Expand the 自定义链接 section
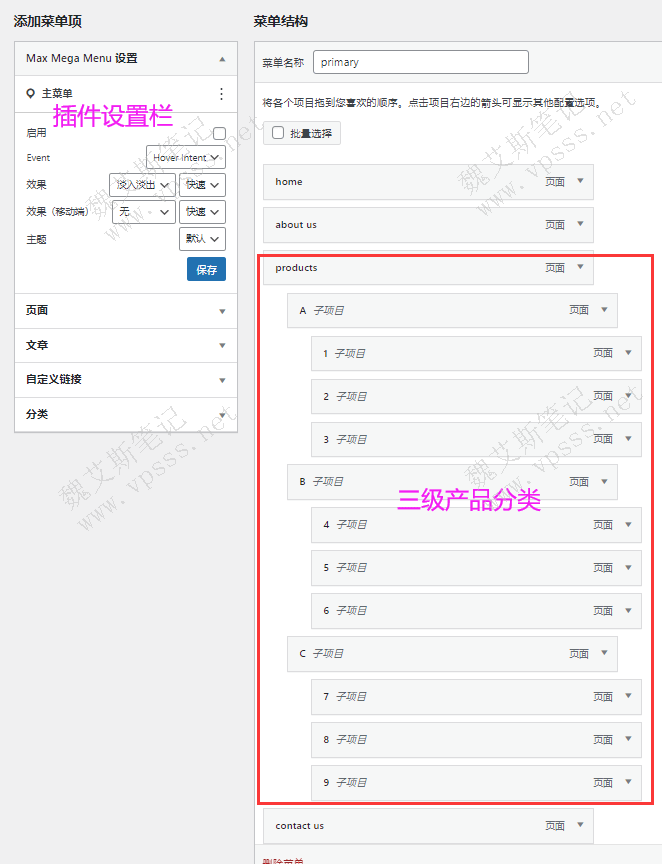This screenshot has width=662, height=864. (x=222, y=380)
